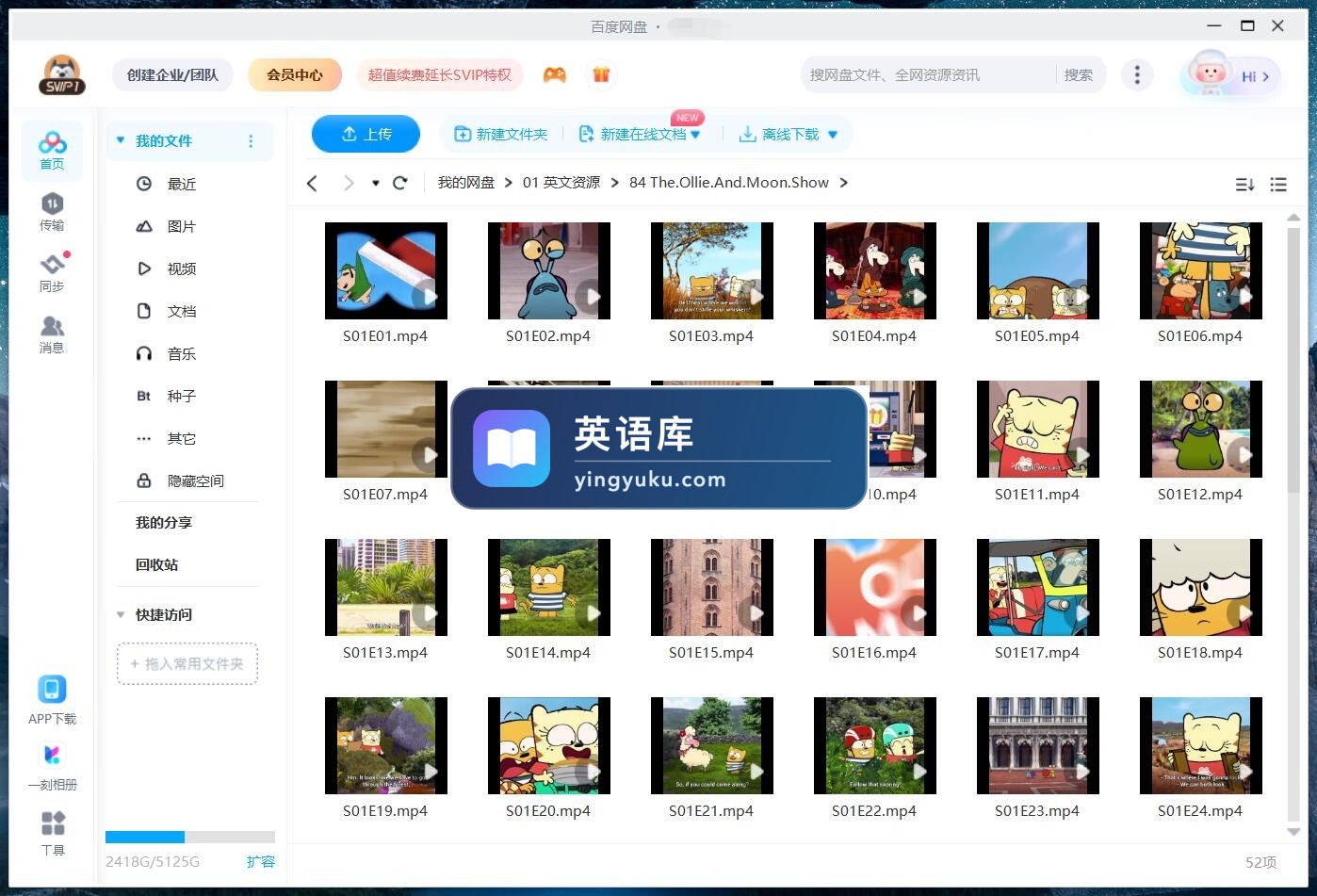Refresh the current folder
Screen dimensions: 1317x896
400,183
